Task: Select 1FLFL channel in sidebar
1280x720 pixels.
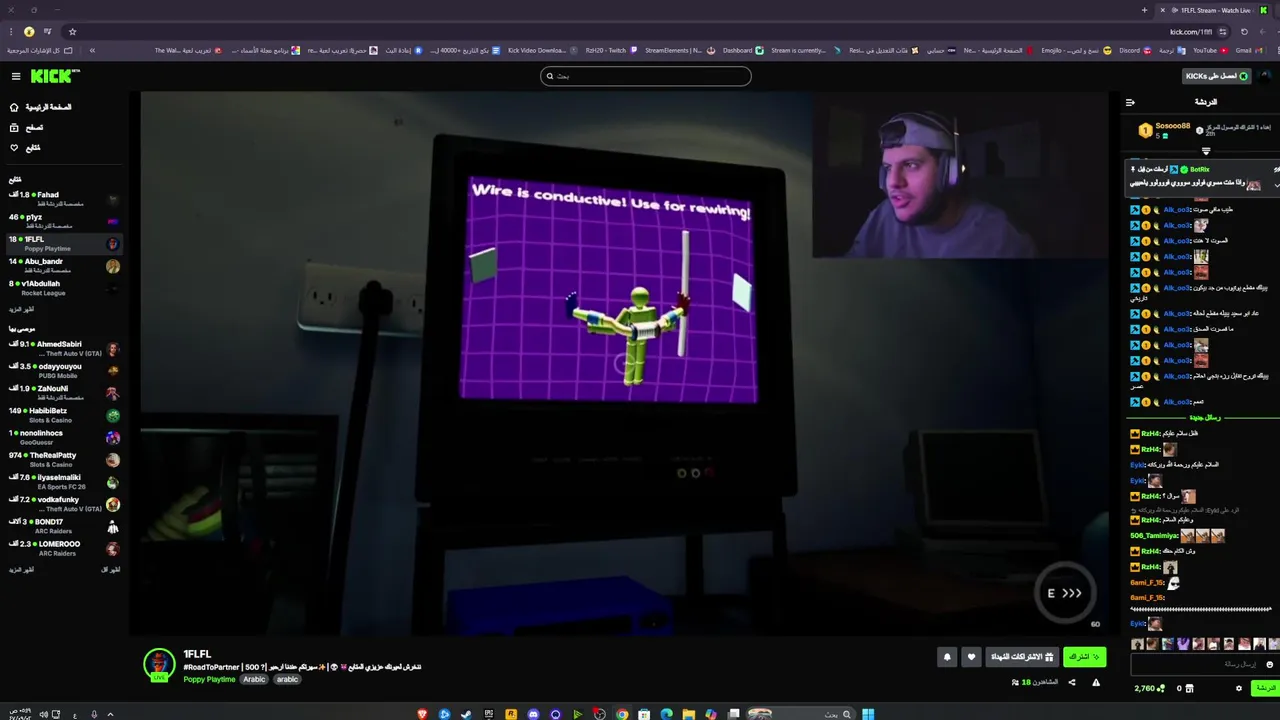Action: click(64, 243)
